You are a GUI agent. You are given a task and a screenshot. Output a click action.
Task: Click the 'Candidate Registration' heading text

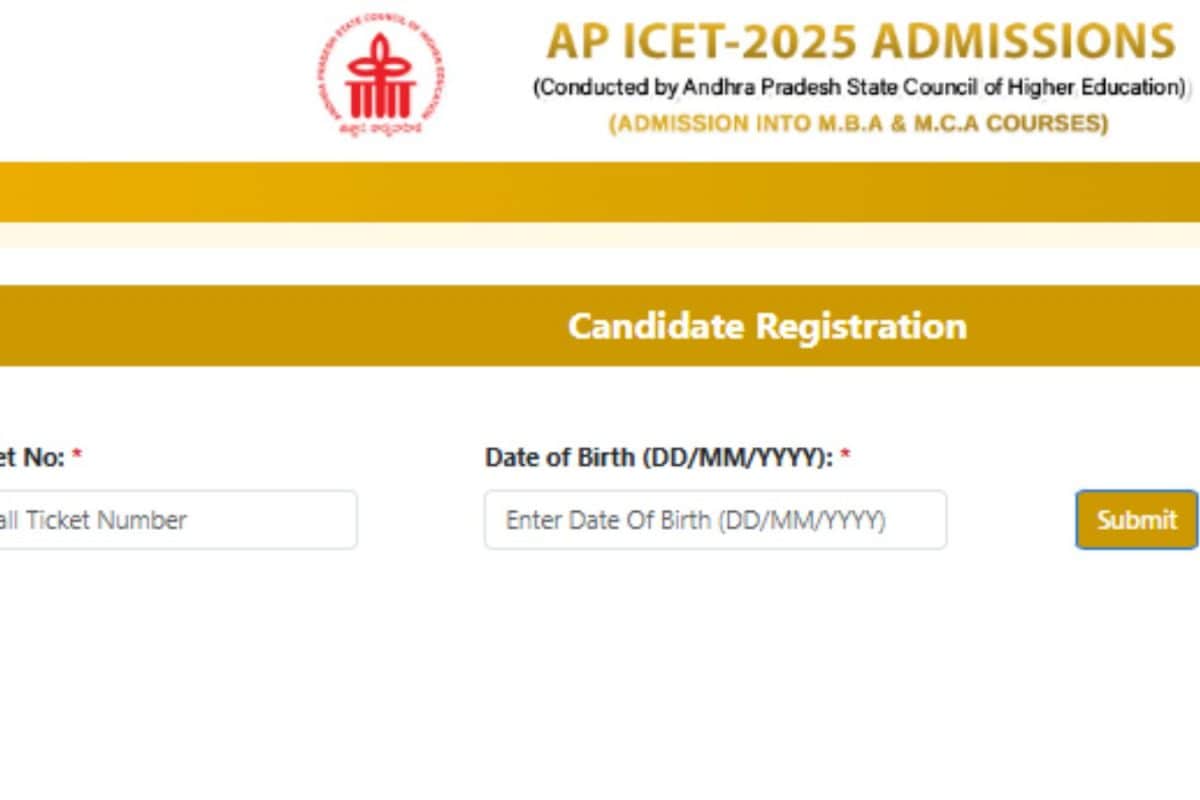767,326
